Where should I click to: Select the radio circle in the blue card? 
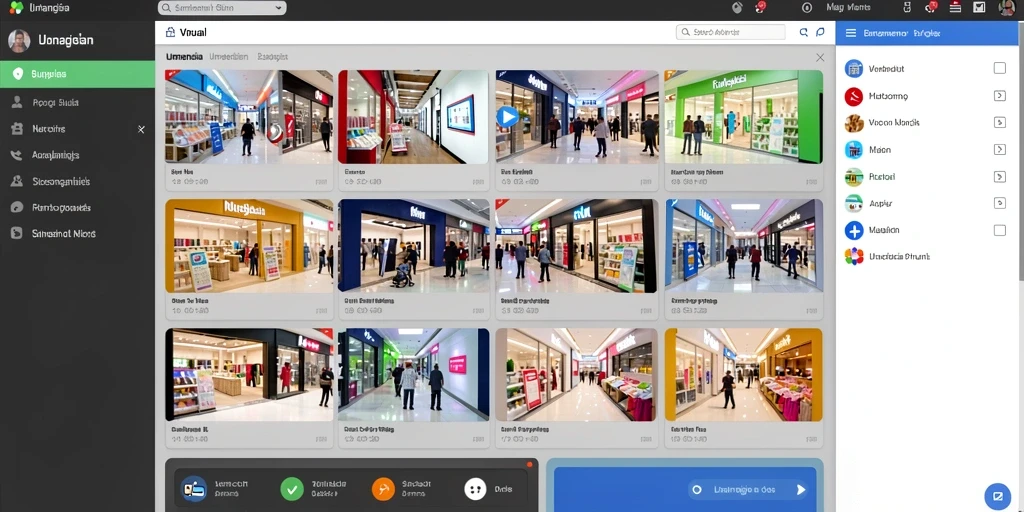(697, 489)
